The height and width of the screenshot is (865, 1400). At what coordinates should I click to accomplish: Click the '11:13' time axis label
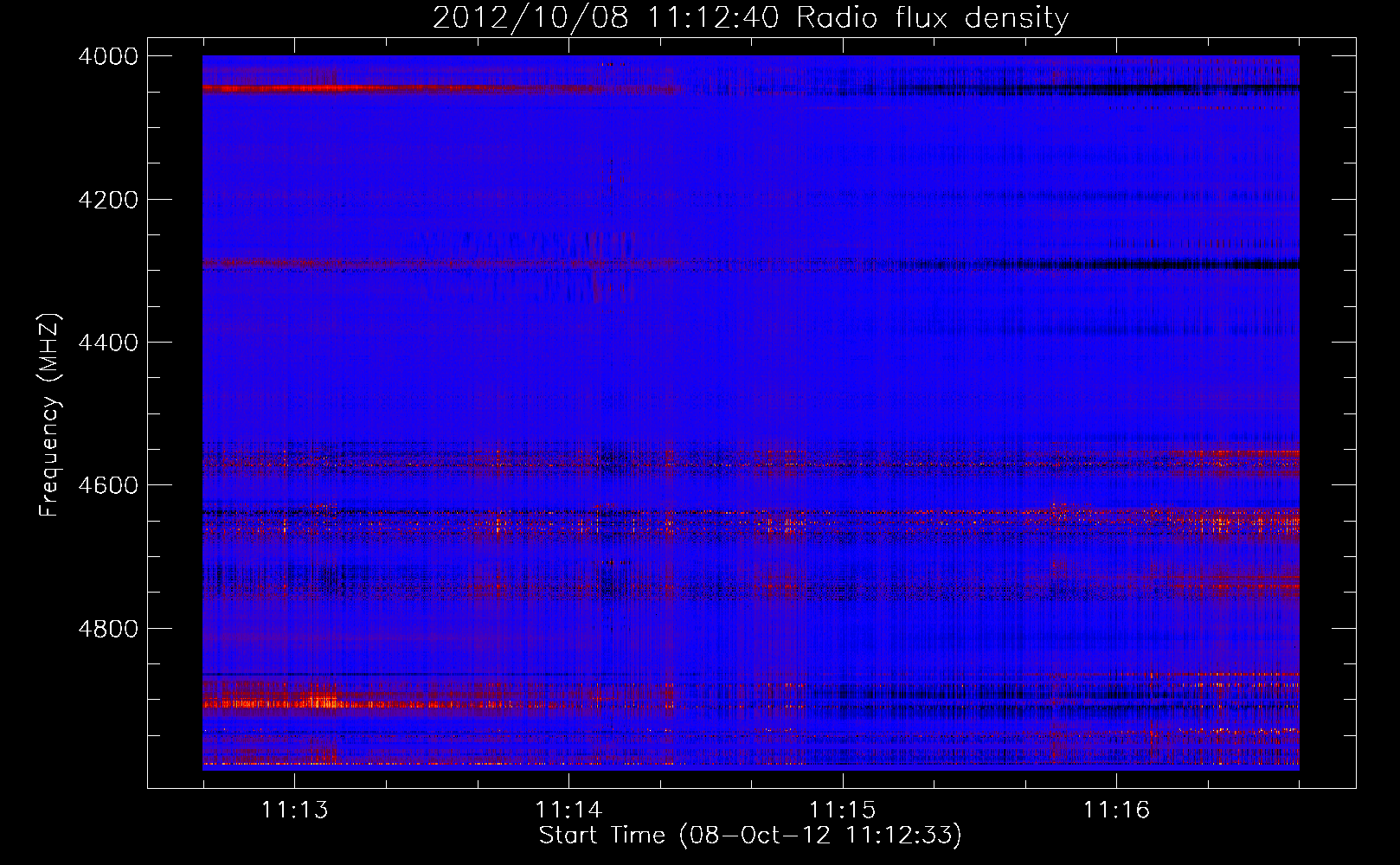(295, 810)
